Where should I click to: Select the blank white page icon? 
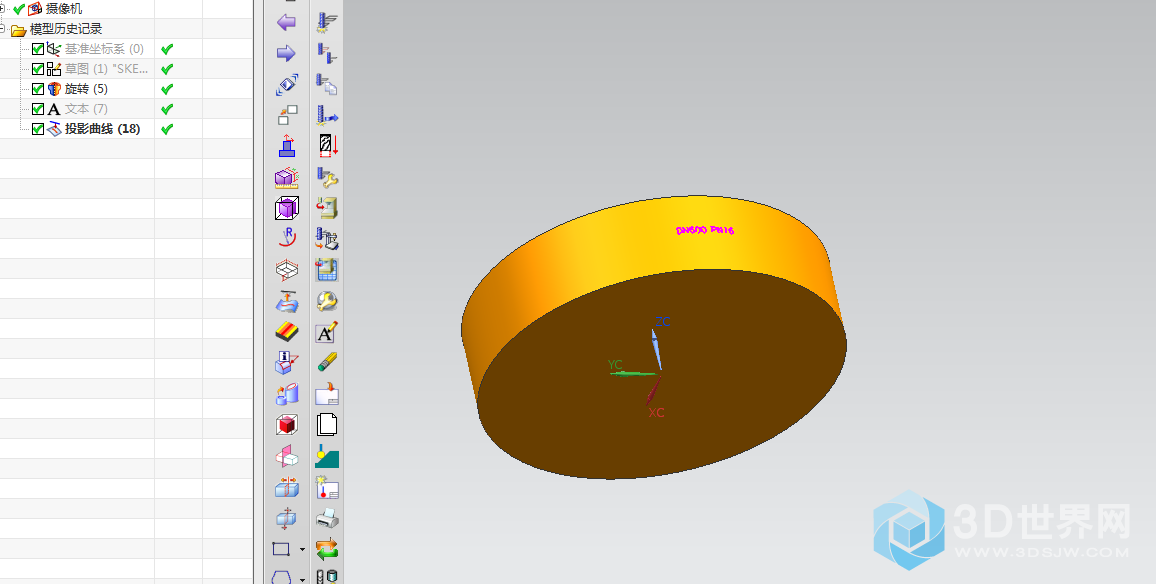327,425
